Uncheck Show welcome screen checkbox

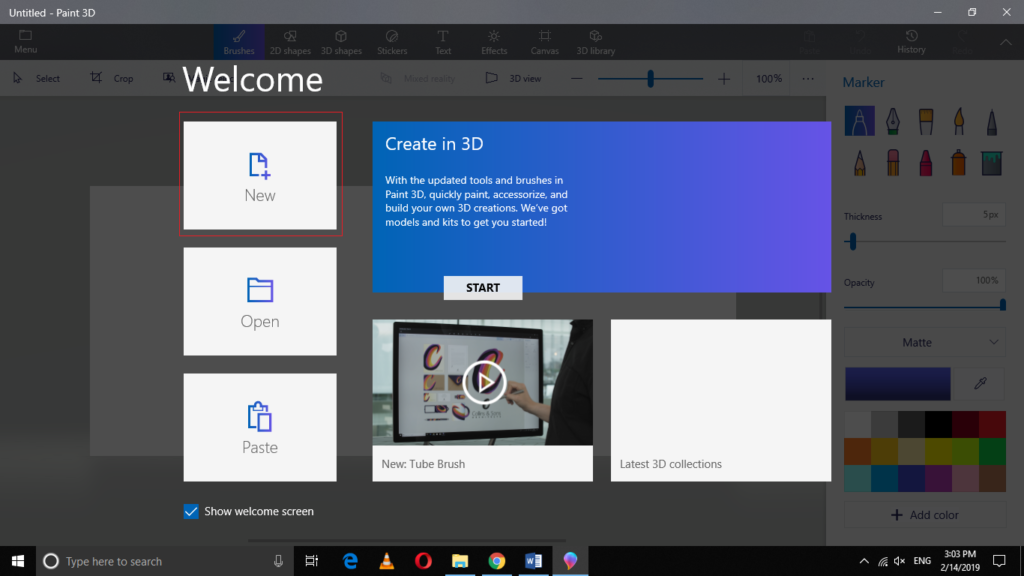coord(191,511)
